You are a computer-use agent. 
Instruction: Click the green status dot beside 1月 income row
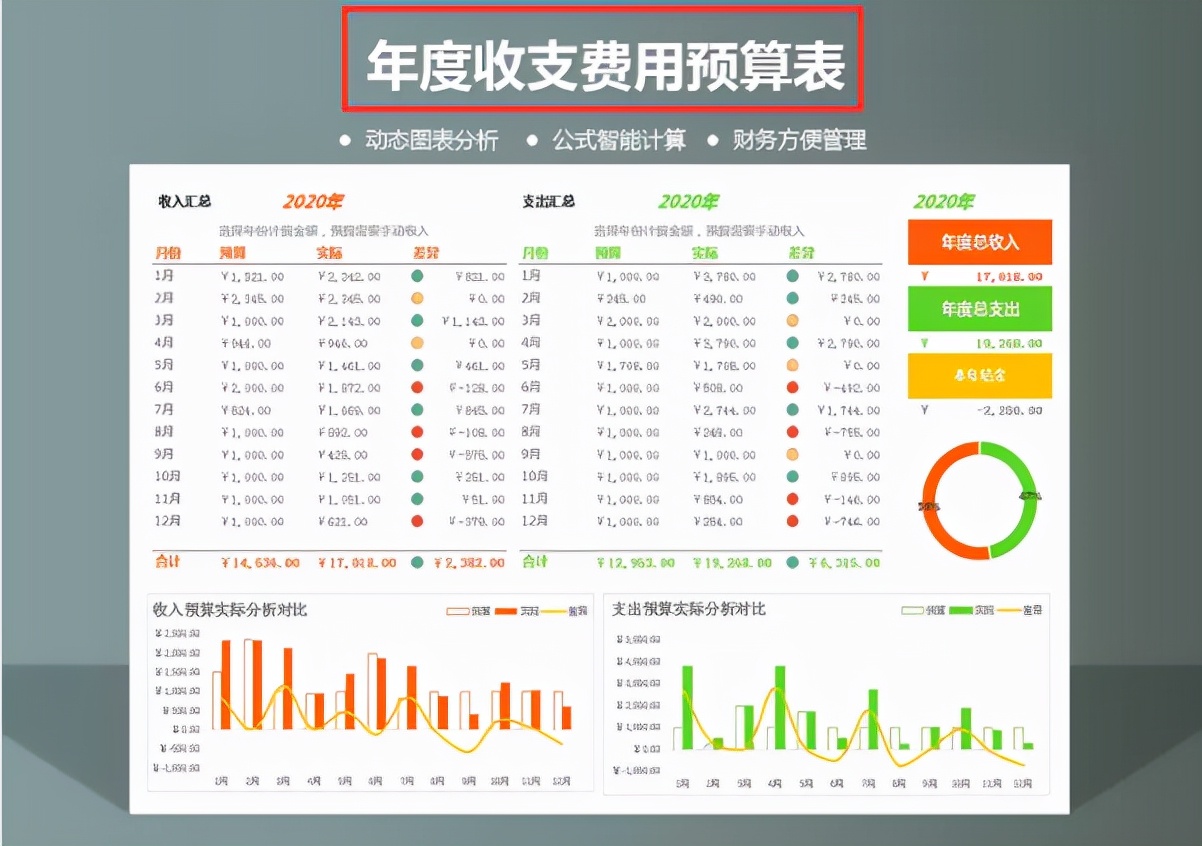coord(418,277)
